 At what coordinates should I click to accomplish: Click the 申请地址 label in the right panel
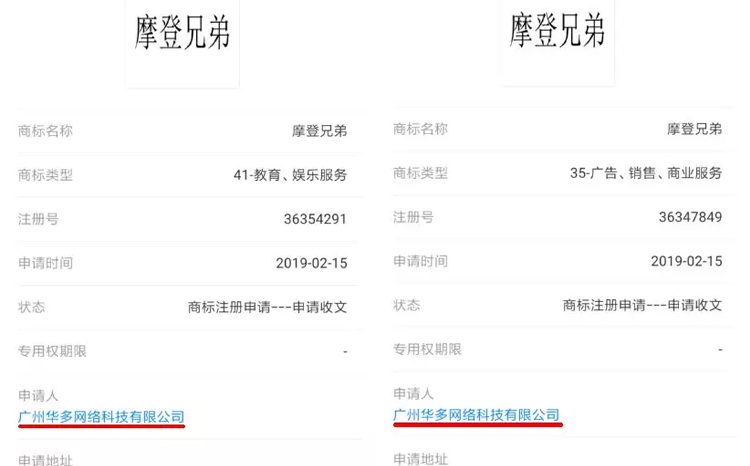tap(420, 459)
